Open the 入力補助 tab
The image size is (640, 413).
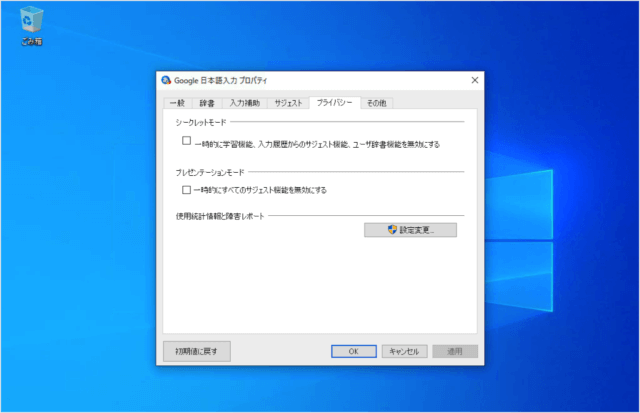[244, 103]
